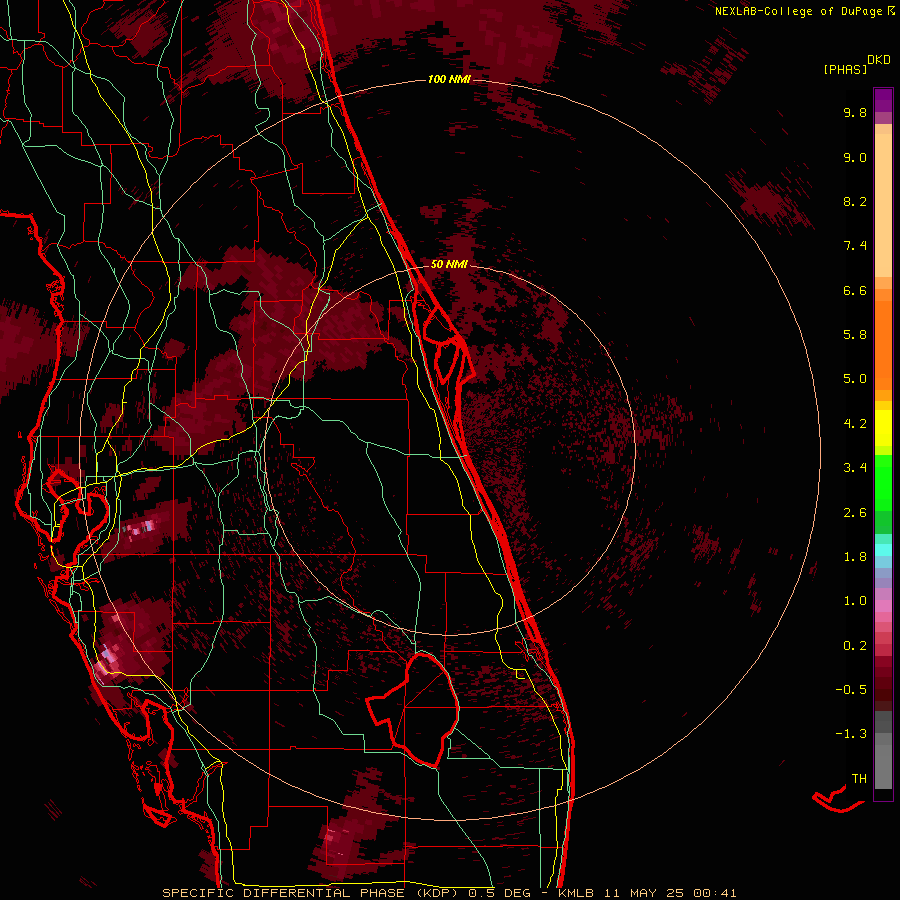Click the dark orange segment of the color bar
This screenshot has width=900, height=900.
point(883,345)
